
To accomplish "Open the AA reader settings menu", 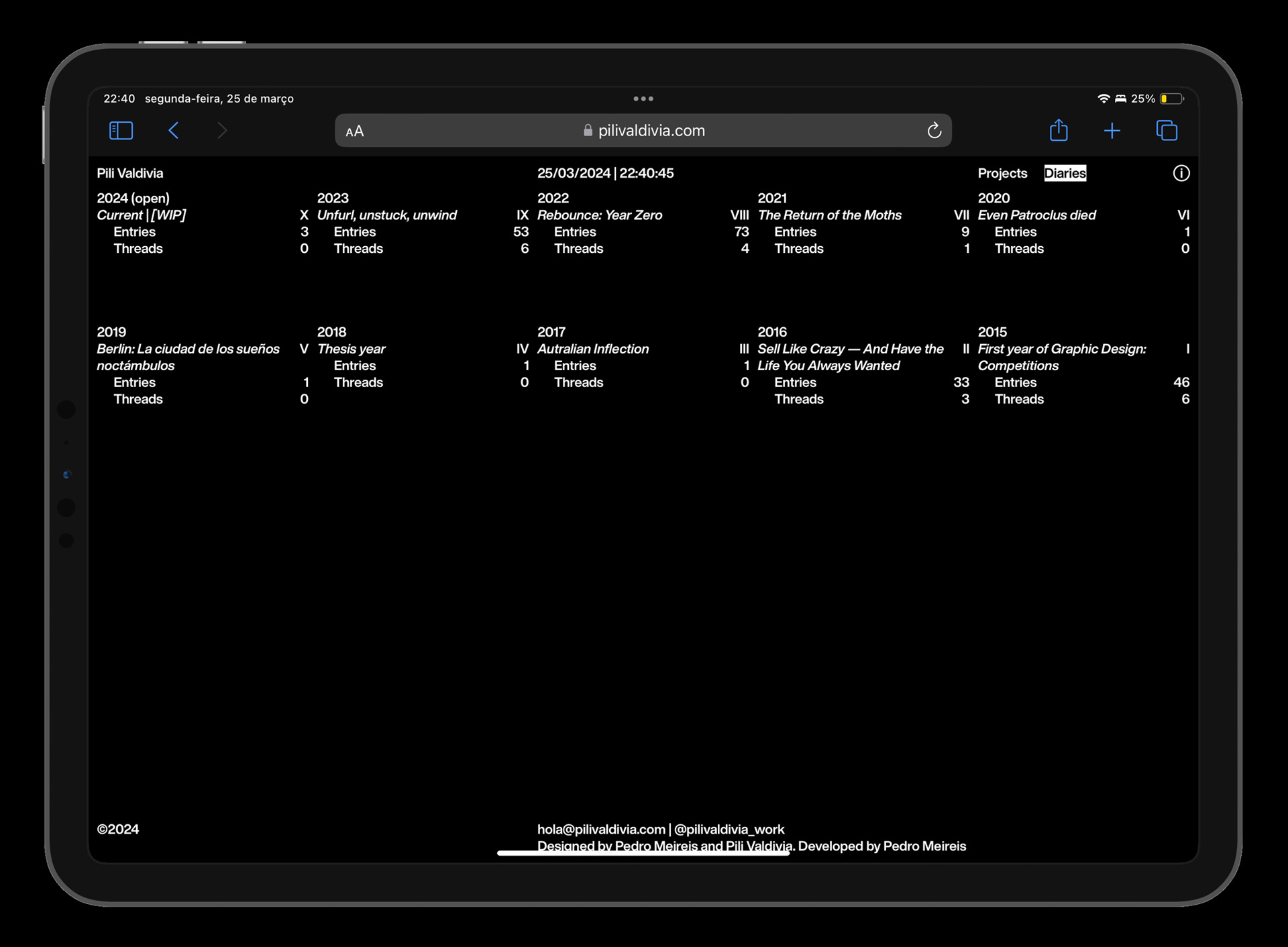I will [355, 131].
